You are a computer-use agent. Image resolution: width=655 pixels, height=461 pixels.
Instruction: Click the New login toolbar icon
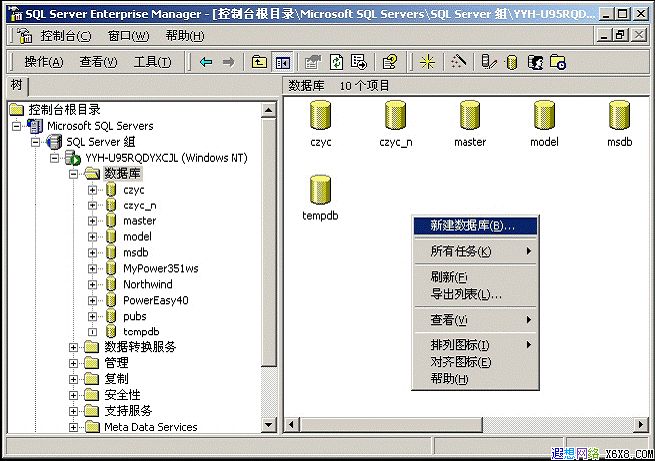(x=535, y=62)
